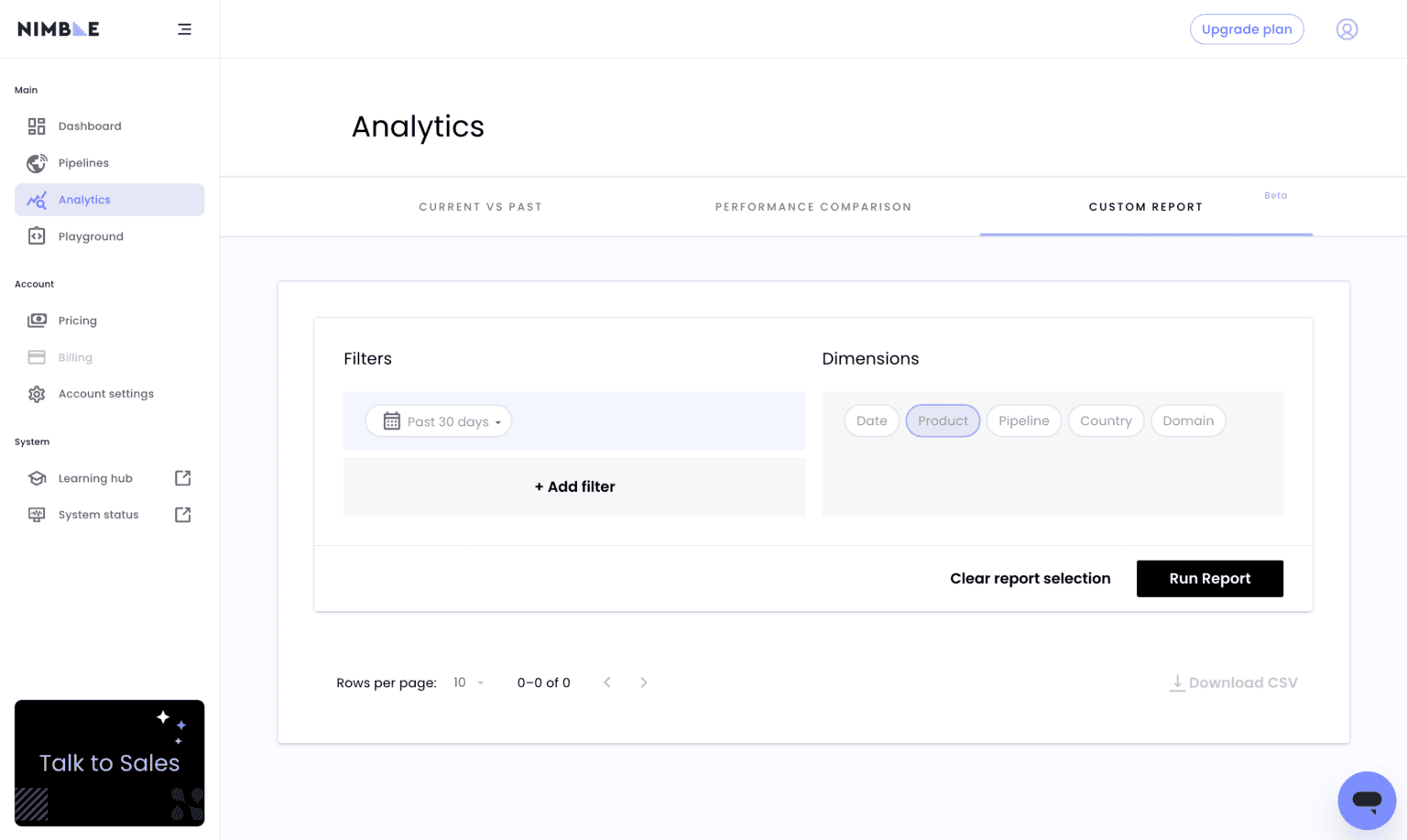Click + Add filter
Screen dimensions: 1407x840
point(574,486)
